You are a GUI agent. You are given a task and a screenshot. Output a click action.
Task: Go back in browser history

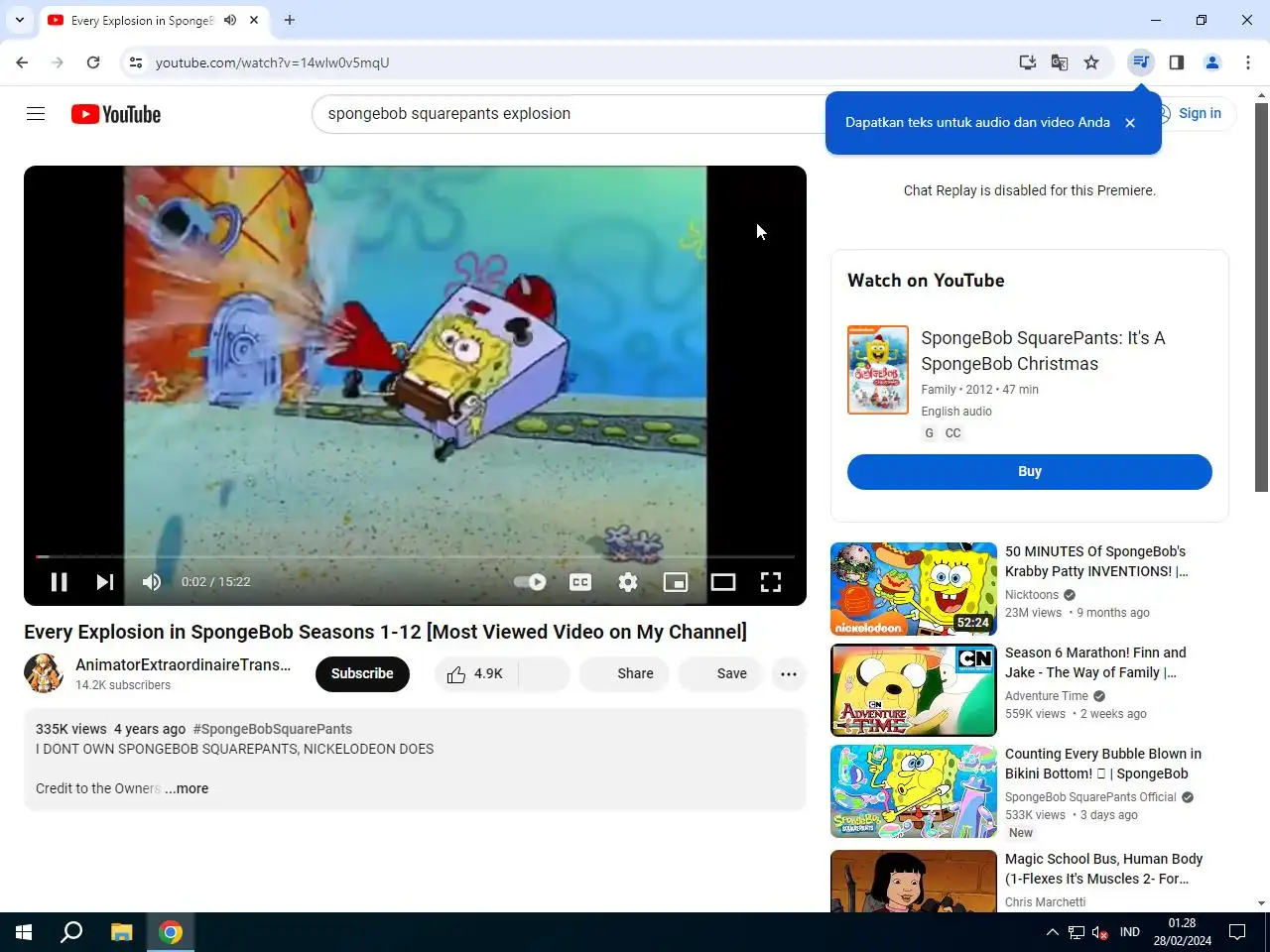click(22, 62)
